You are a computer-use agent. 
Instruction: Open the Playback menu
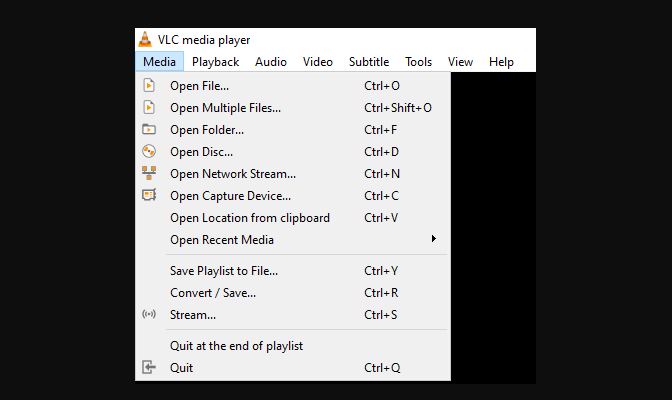coord(215,62)
